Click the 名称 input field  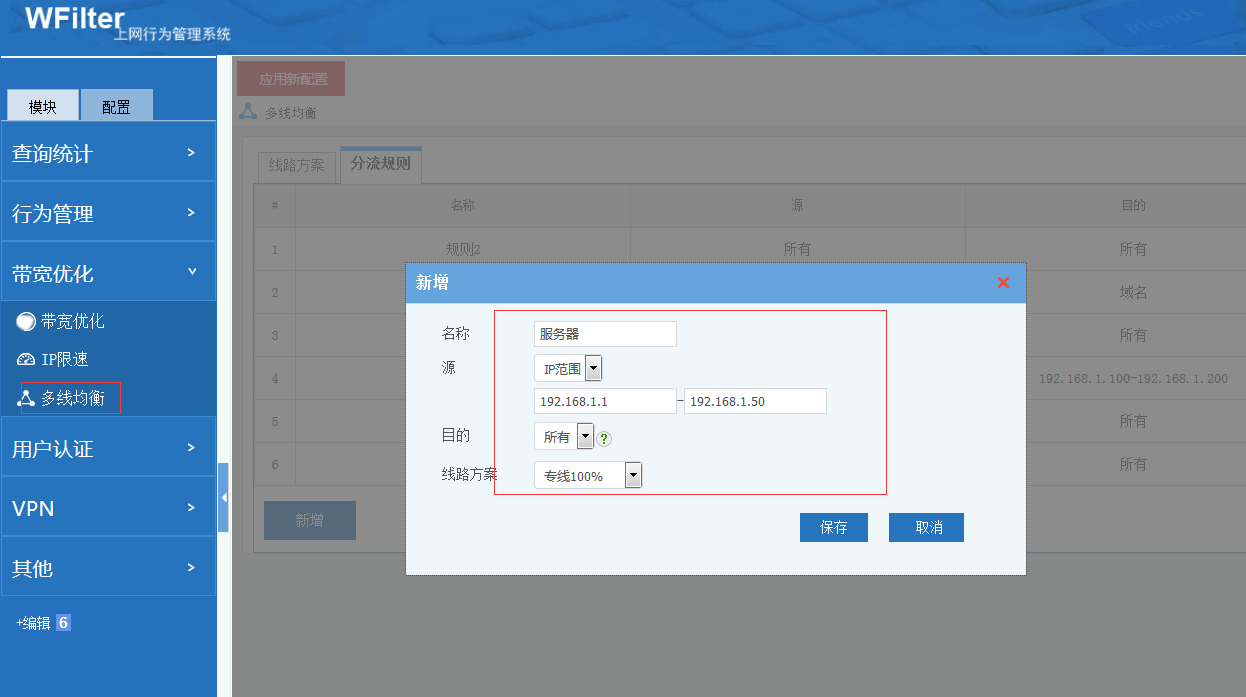[x=605, y=334]
